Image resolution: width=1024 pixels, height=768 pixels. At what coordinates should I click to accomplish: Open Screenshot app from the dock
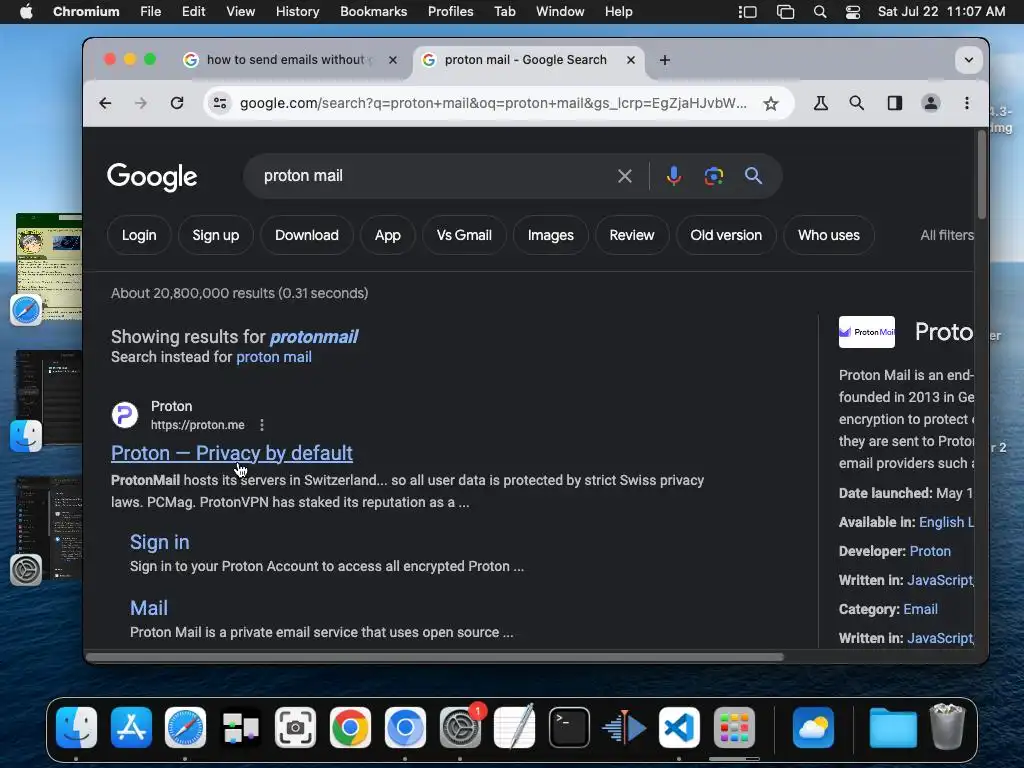pos(295,728)
